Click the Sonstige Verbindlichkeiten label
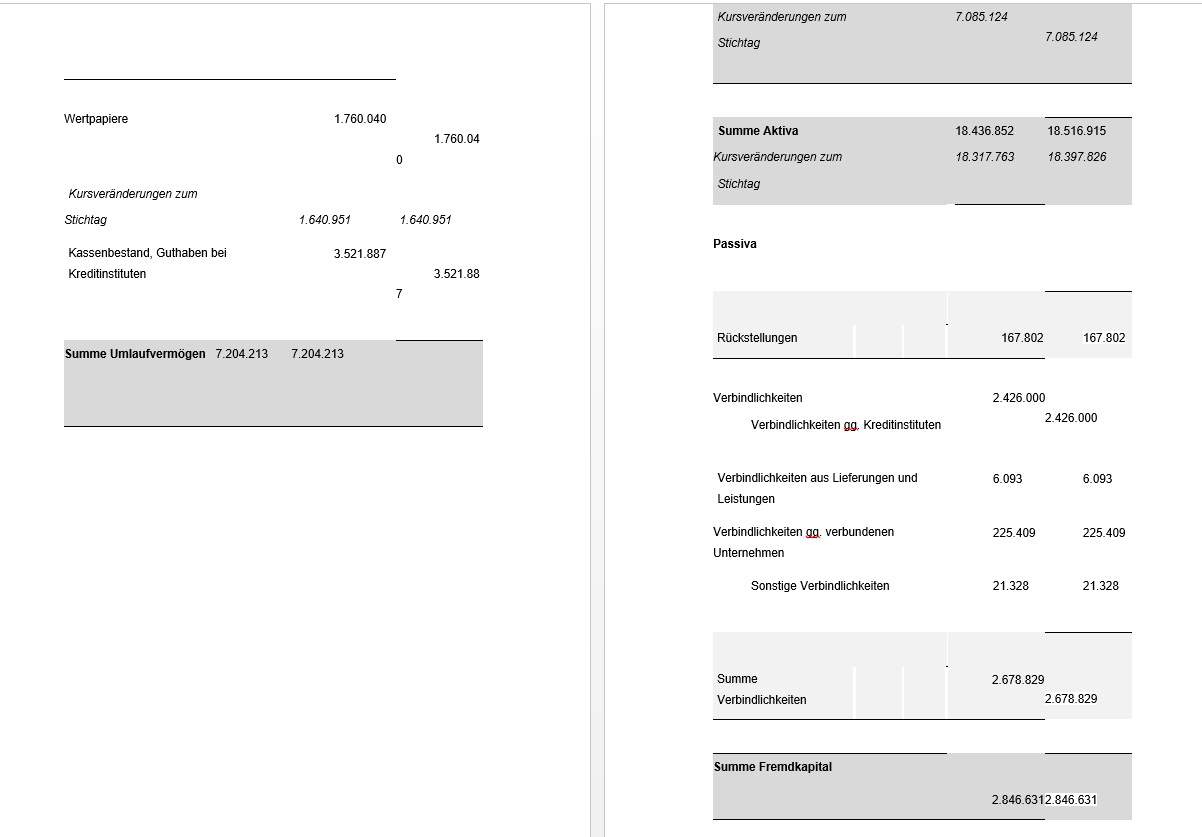Image resolution: width=1202 pixels, height=837 pixels. pos(819,586)
